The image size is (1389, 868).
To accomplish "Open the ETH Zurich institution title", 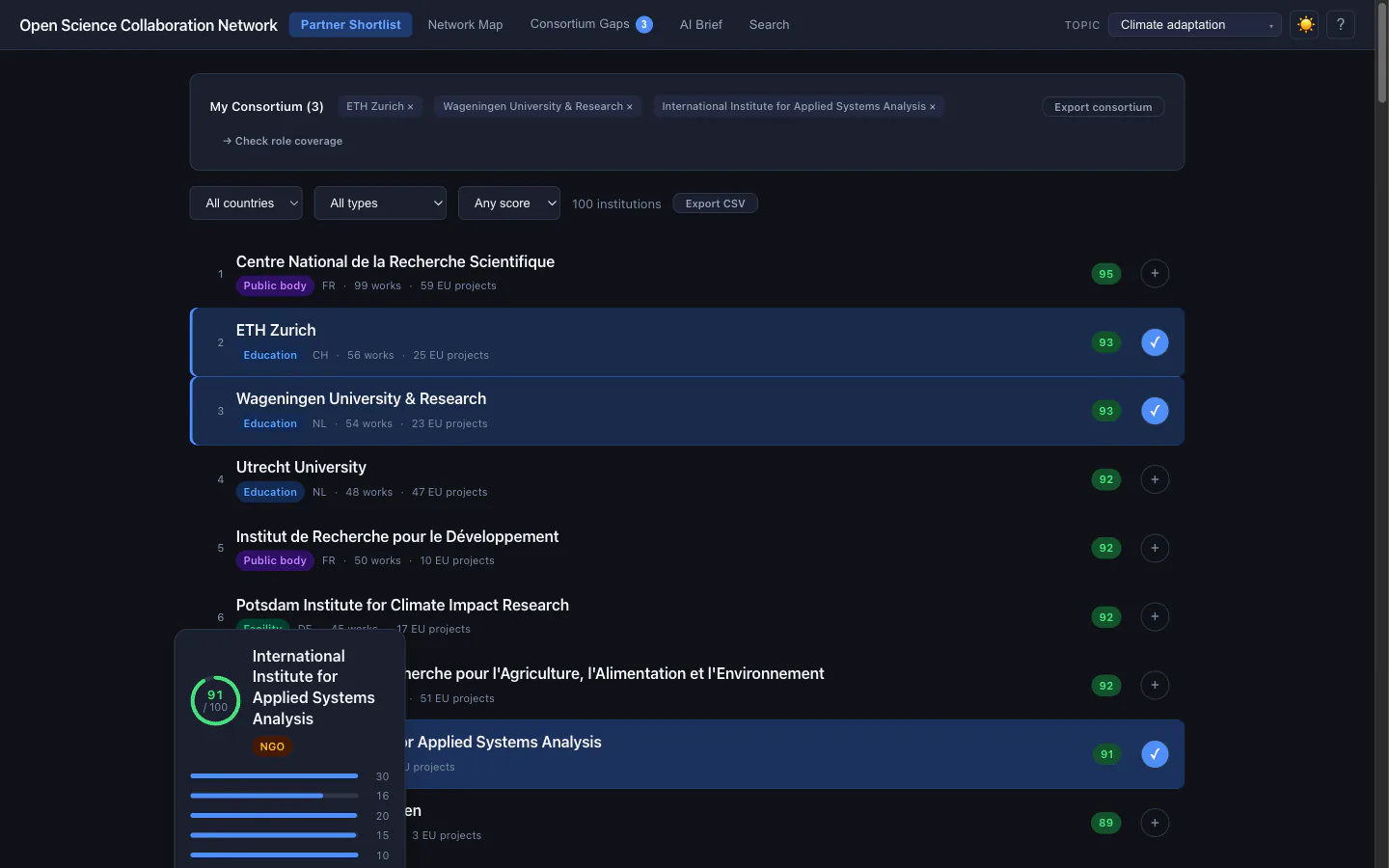I will [x=276, y=330].
